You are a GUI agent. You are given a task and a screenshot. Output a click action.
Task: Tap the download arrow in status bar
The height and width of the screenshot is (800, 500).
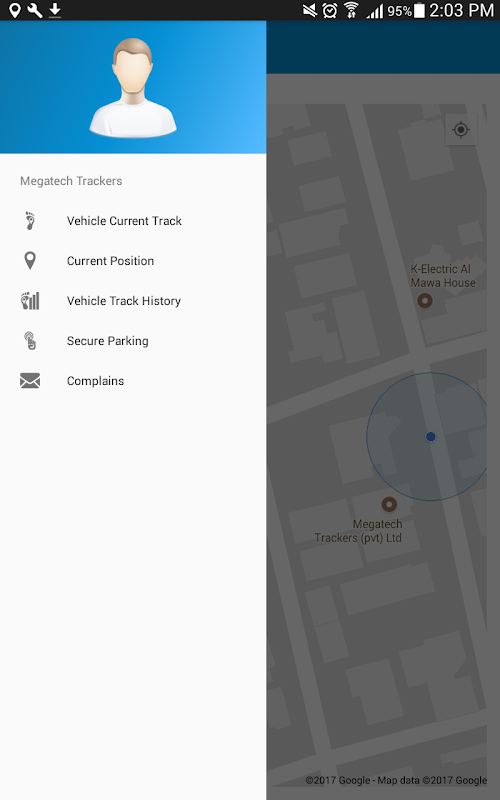(x=55, y=10)
